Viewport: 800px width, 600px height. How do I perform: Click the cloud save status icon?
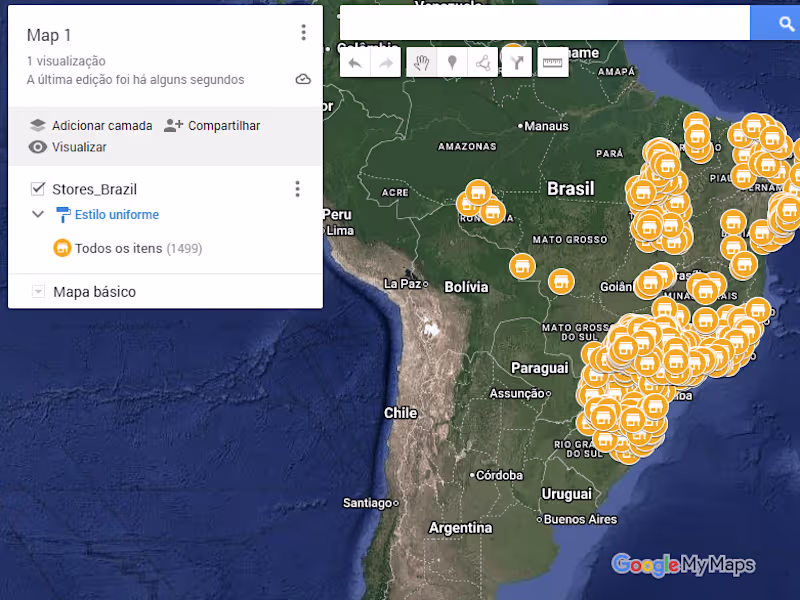(x=303, y=79)
